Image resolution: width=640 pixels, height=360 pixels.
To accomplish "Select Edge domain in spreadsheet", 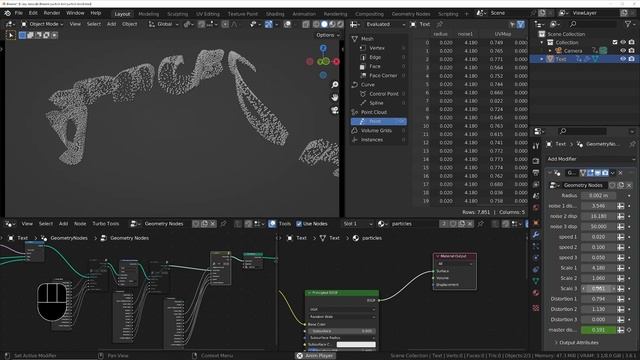I will [378, 57].
